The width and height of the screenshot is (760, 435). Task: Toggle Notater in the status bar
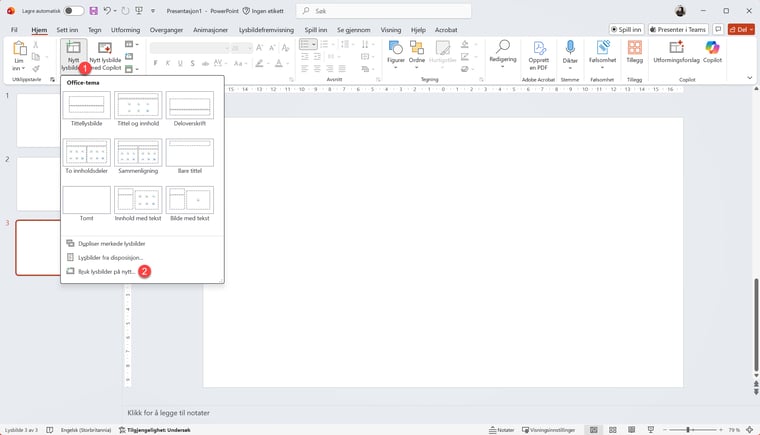pos(501,430)
